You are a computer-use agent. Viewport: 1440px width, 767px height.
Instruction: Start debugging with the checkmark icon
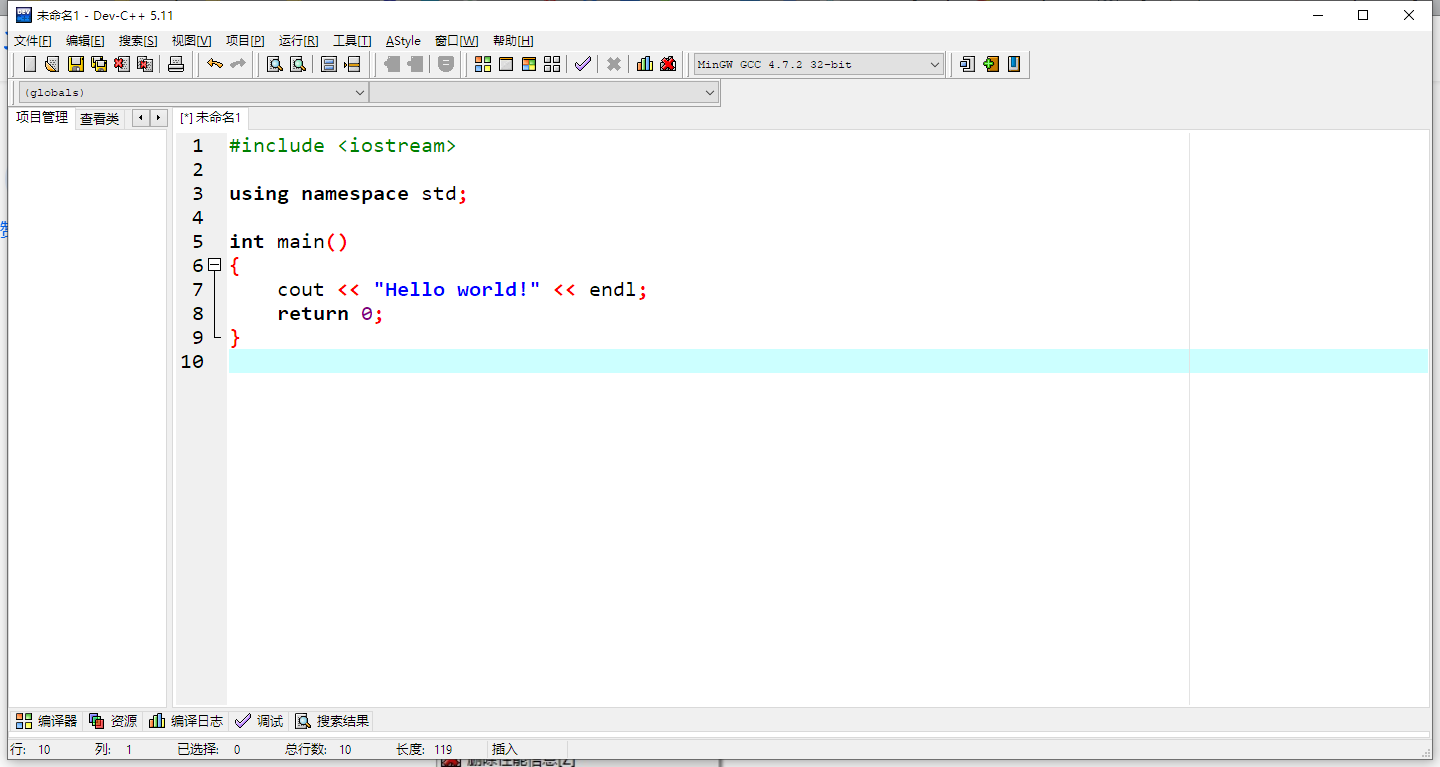click(x=583, y=64)
